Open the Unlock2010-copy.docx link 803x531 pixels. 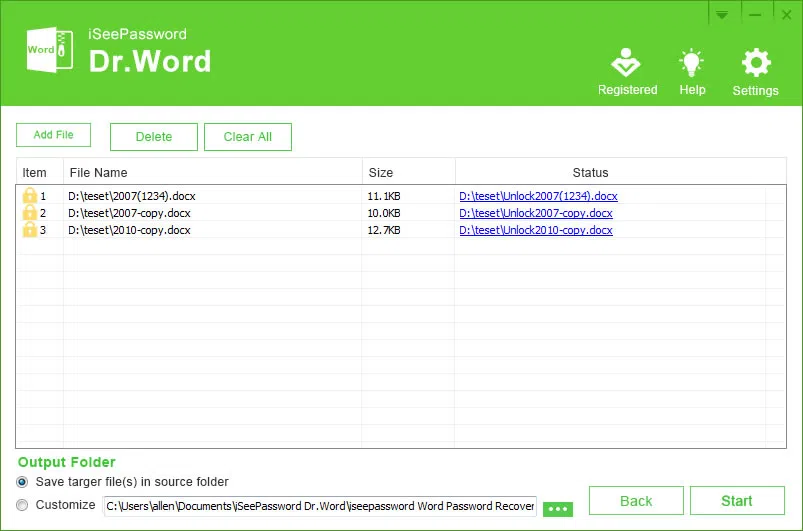[x=536, y=230]
